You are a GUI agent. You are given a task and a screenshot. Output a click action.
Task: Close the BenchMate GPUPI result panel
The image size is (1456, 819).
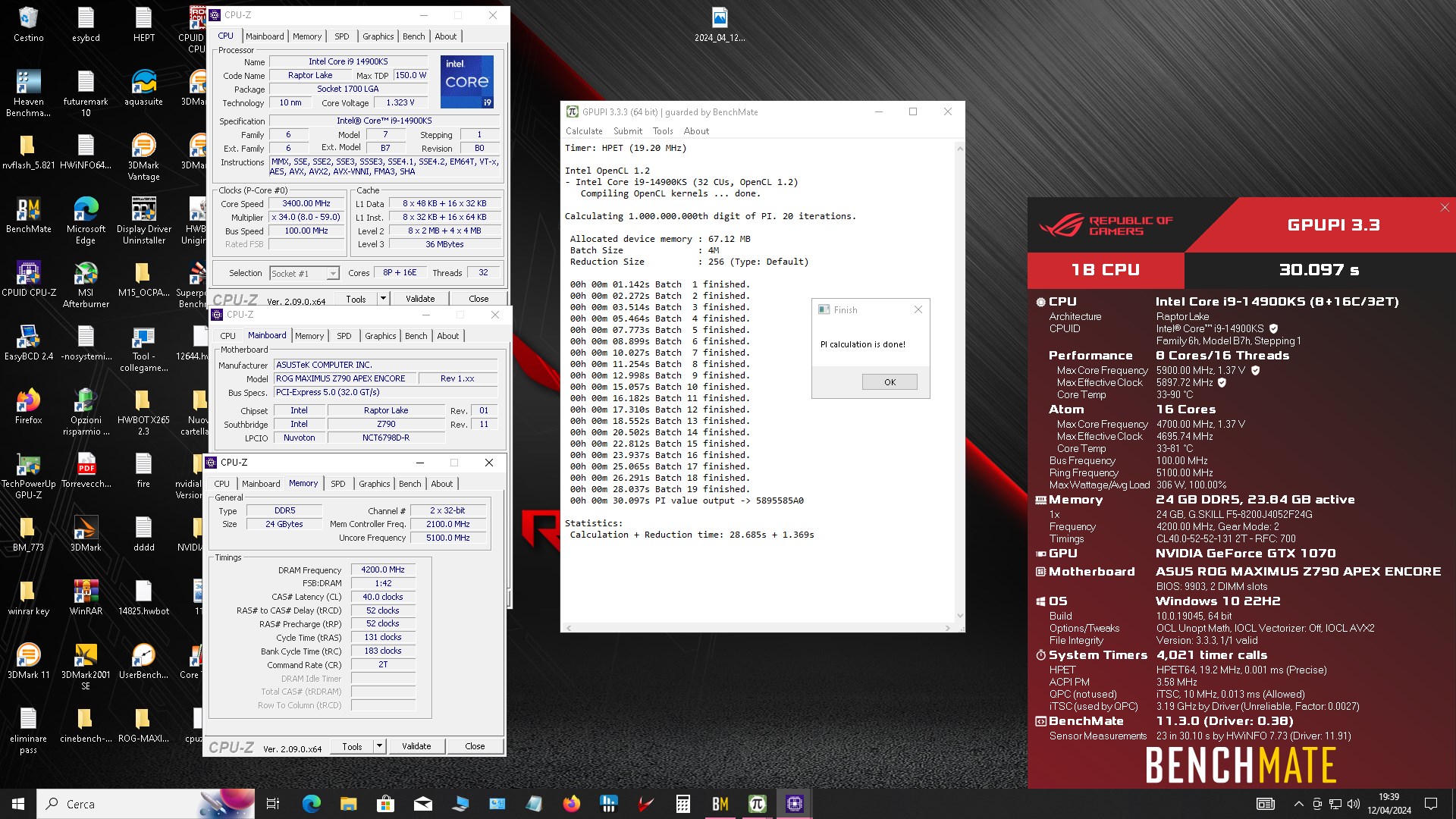click(1445, 207)
